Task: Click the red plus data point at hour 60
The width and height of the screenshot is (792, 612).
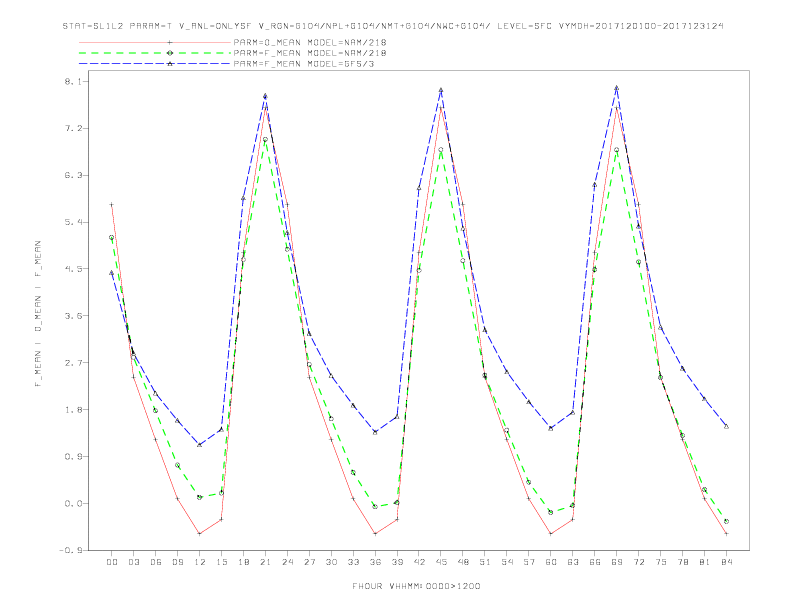Action: point(551,534)
